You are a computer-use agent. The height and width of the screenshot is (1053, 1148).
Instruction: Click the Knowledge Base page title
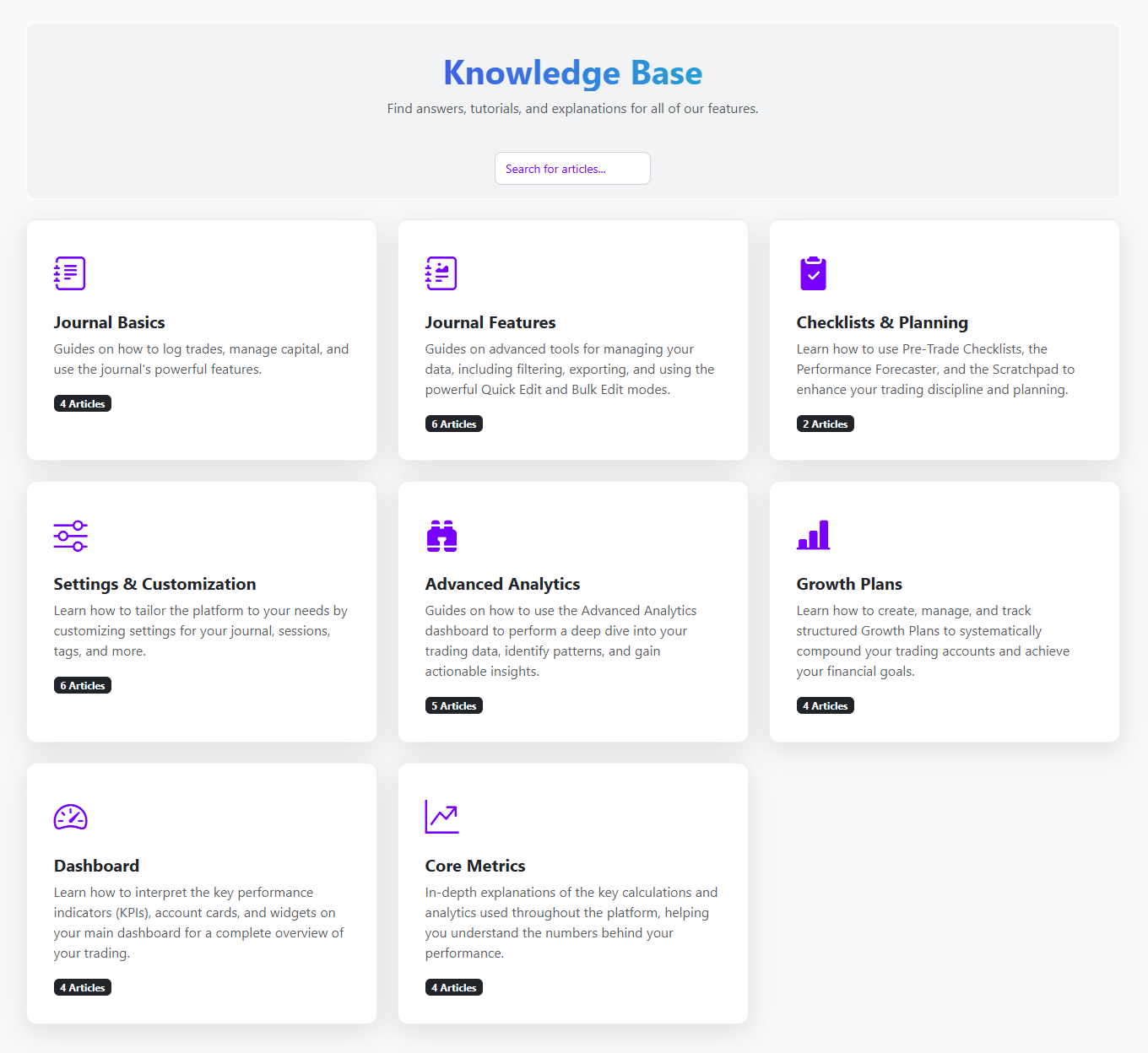[572, 73]
